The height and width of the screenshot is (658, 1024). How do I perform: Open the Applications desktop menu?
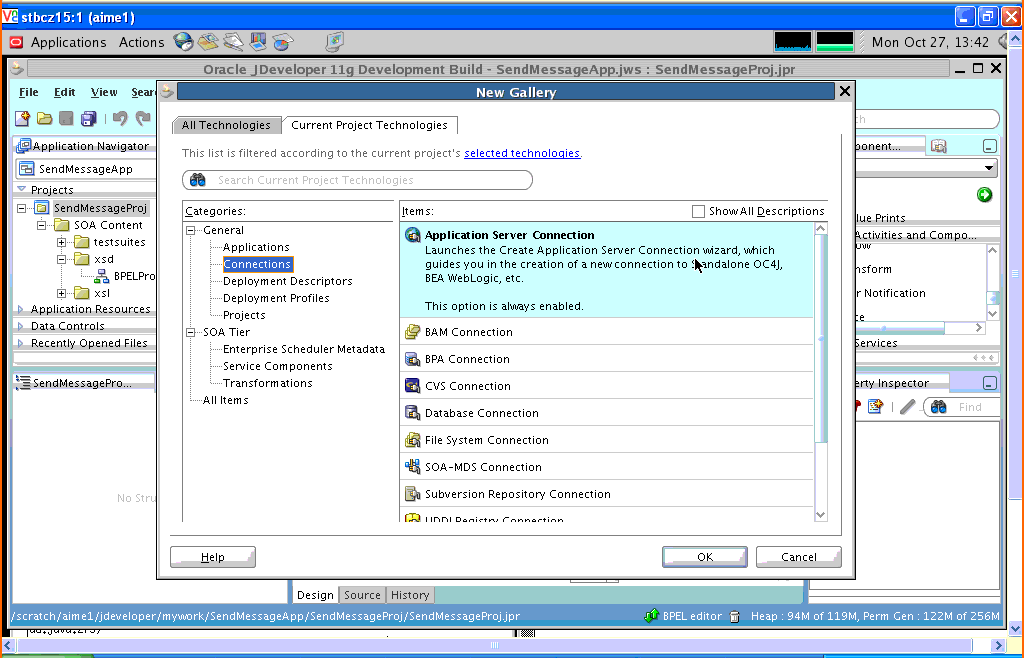(x=69, y=42)
